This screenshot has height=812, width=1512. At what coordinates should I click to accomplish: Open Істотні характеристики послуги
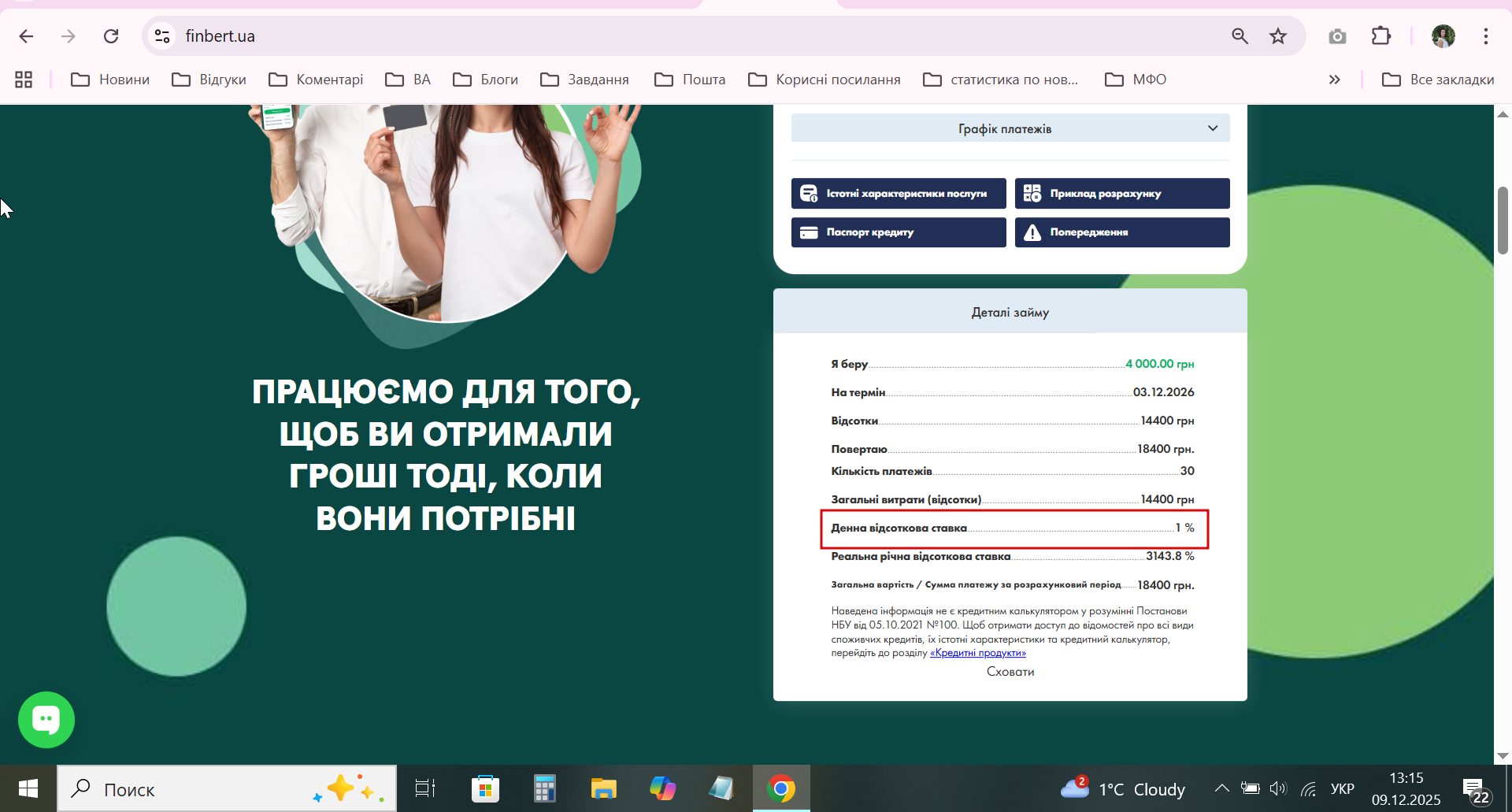[x=899, y=194]
